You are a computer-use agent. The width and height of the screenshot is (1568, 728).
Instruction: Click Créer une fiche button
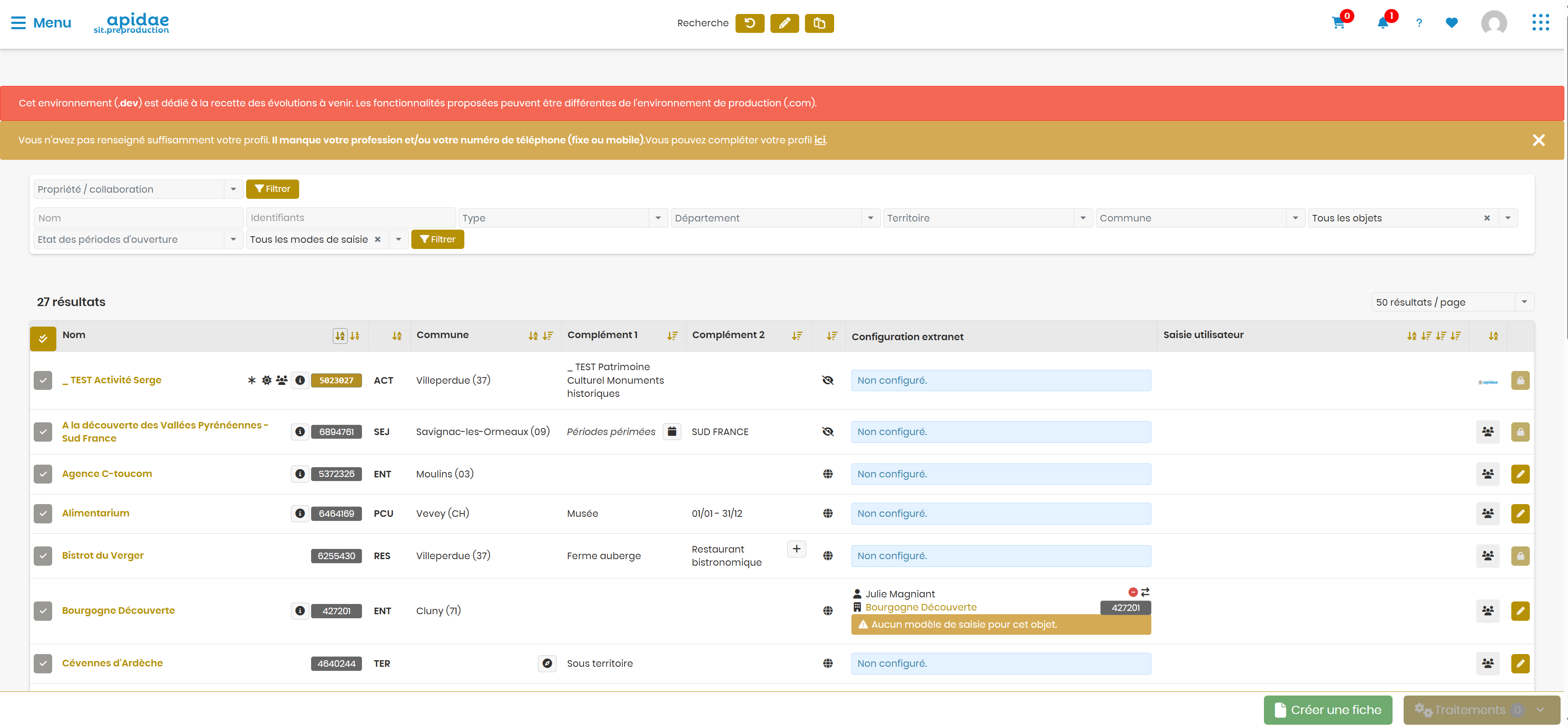[1328, 710]
